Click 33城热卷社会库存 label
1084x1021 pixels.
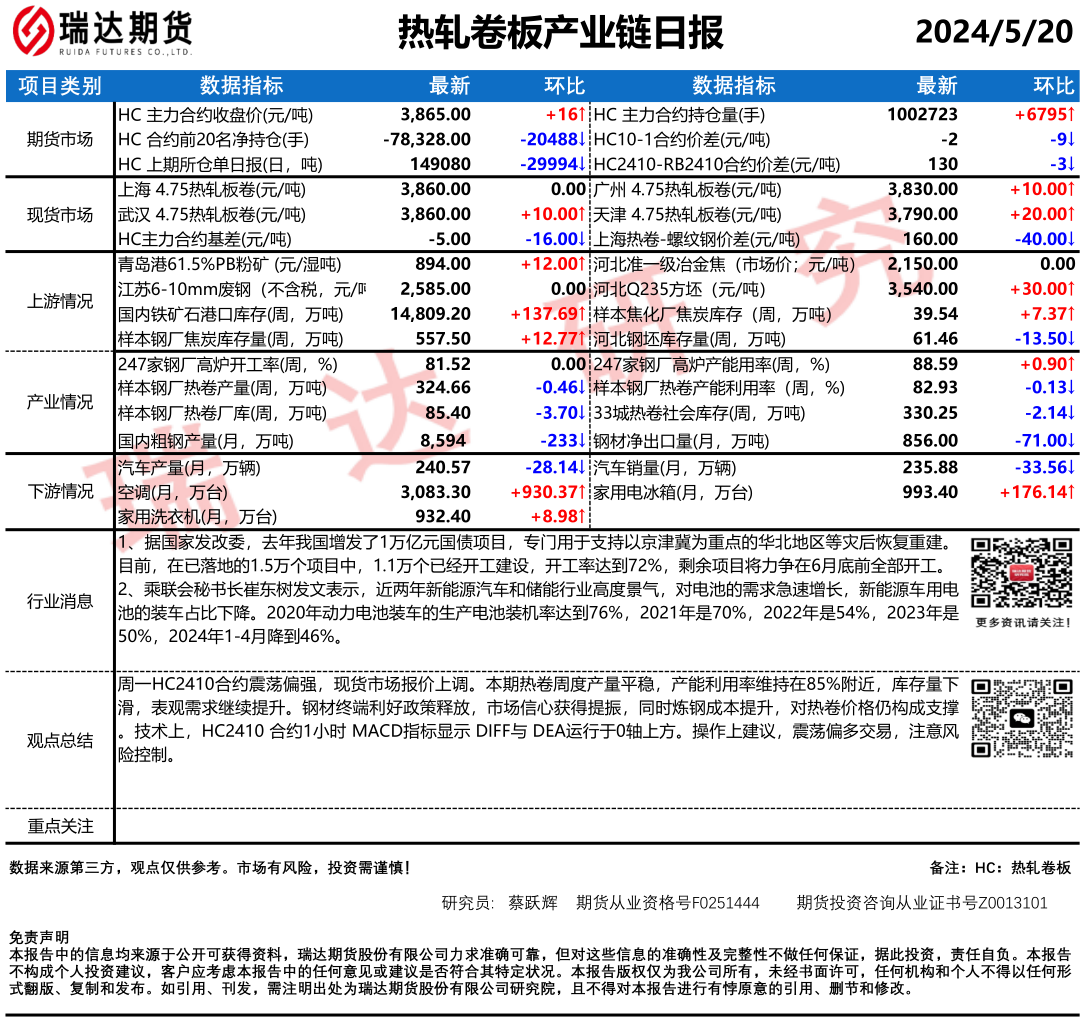(699, 413)
